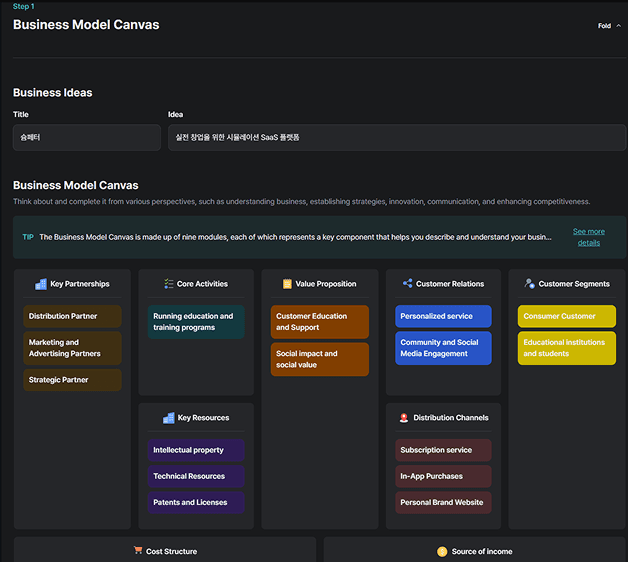Click the Customer Relations share icon
The image size is (628, 562).
click(408, 283)
